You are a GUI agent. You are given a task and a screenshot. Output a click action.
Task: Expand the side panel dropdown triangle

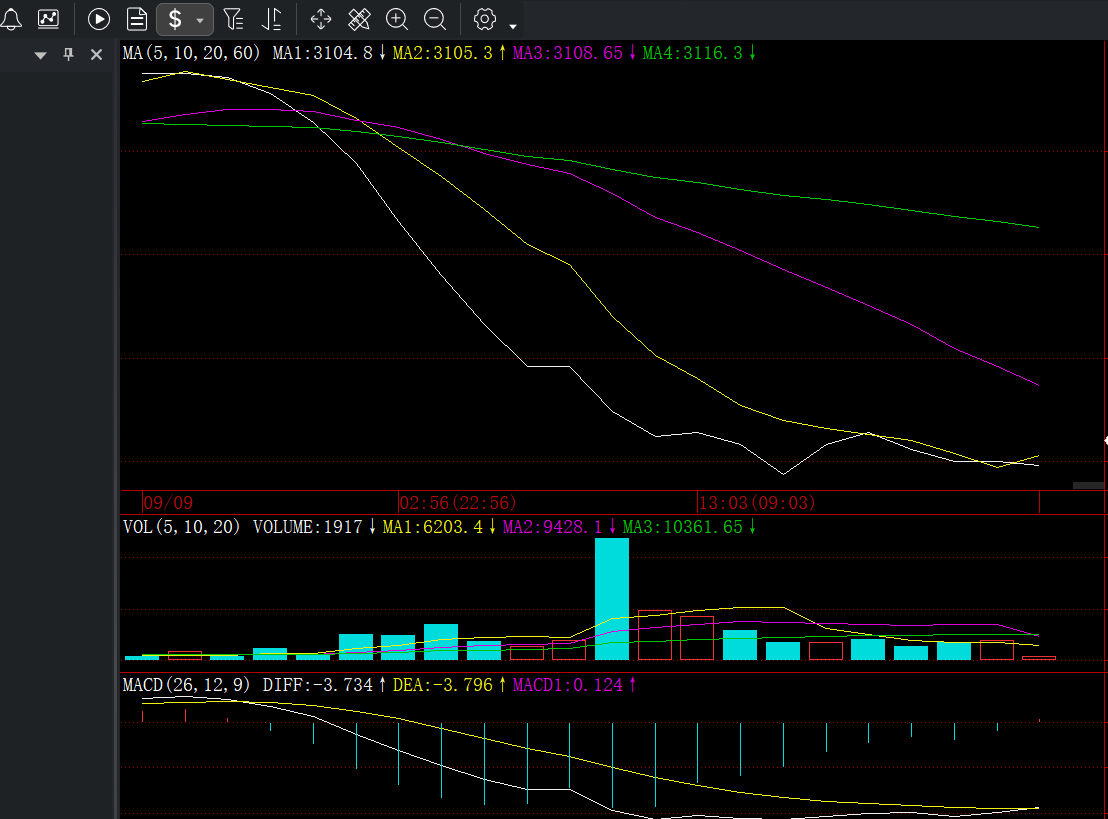tap(40, 55)
